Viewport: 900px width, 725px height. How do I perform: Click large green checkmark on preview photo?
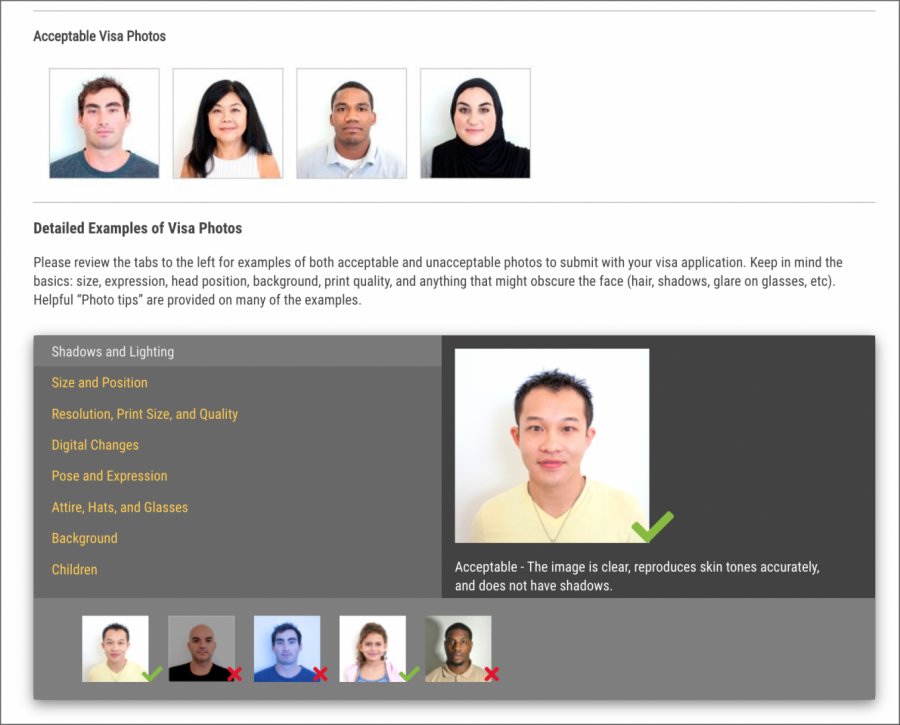652,526
